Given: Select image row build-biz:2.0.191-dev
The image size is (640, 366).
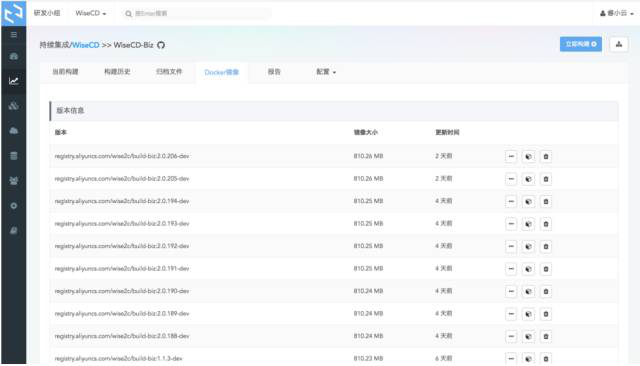Looking at the screenshot, I should click(x=334, y=268).
